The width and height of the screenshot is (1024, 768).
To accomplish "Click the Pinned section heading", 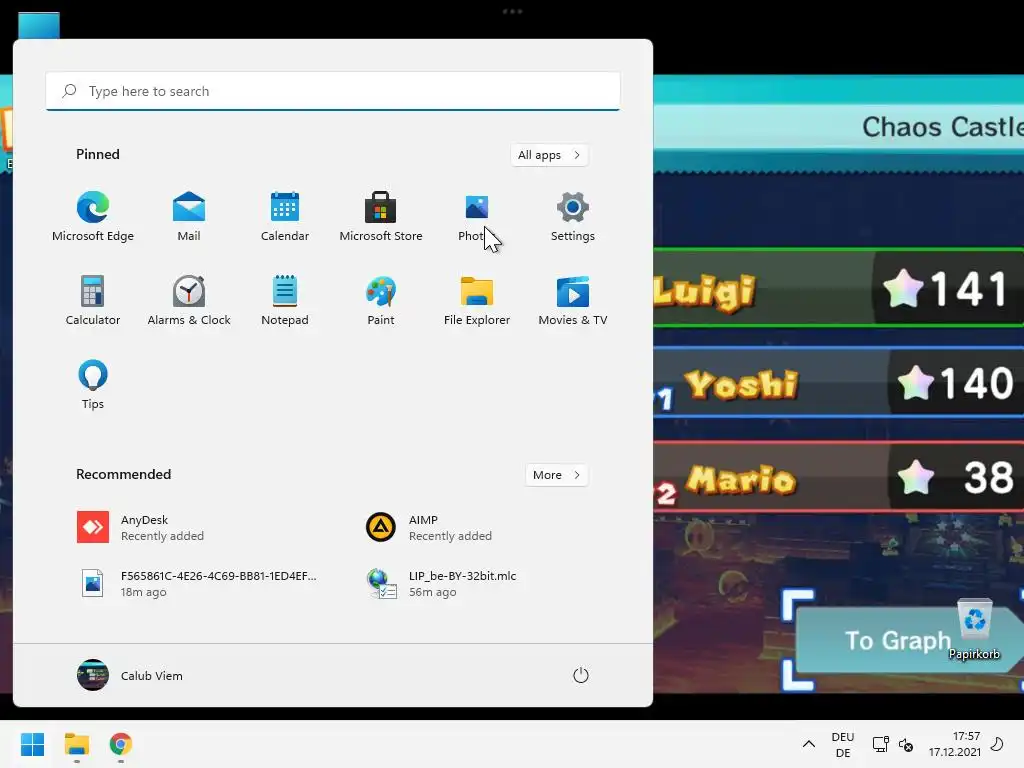I will coord(98,154).
